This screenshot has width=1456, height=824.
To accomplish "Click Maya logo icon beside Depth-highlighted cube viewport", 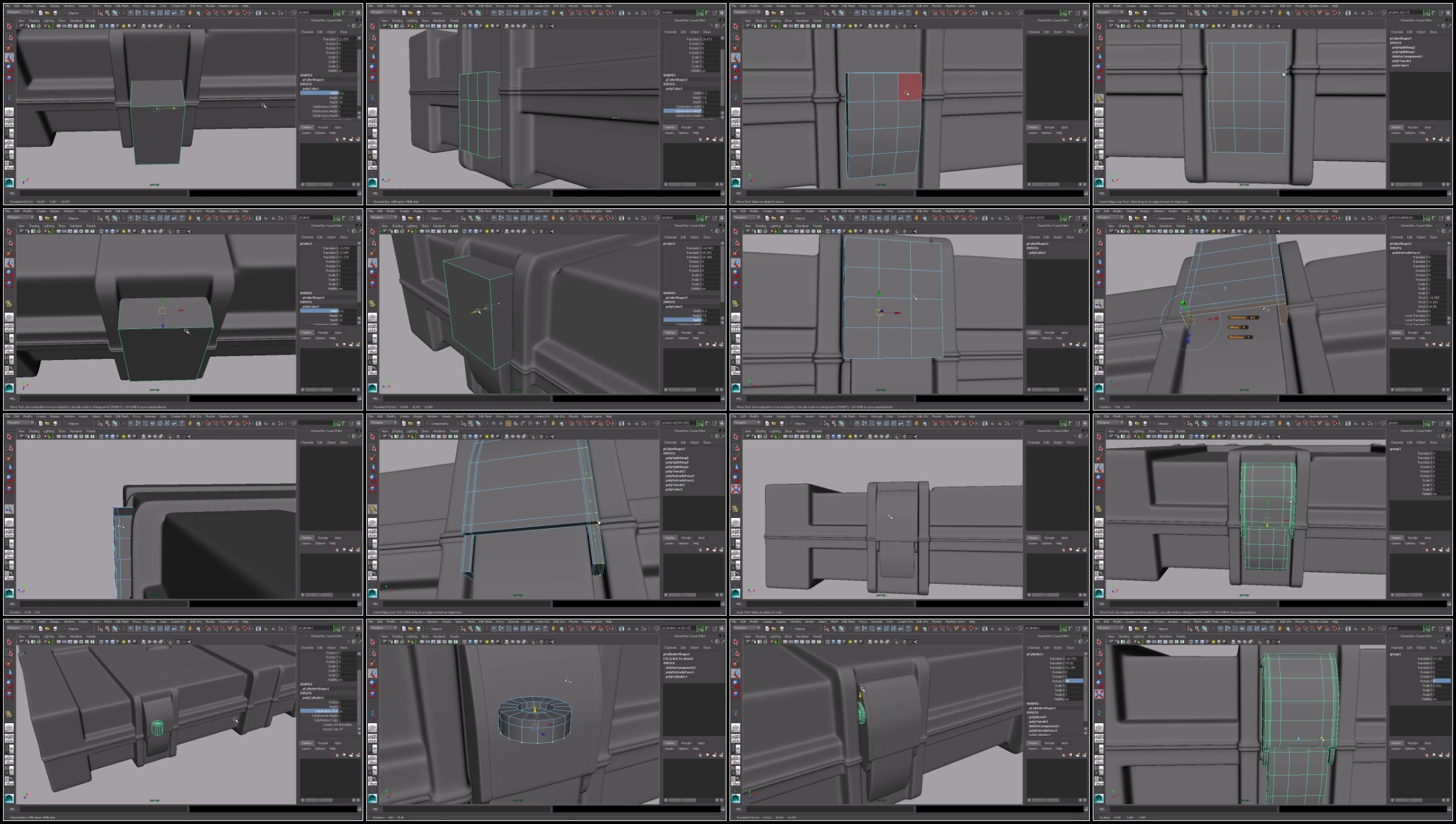I will point(373,388).
